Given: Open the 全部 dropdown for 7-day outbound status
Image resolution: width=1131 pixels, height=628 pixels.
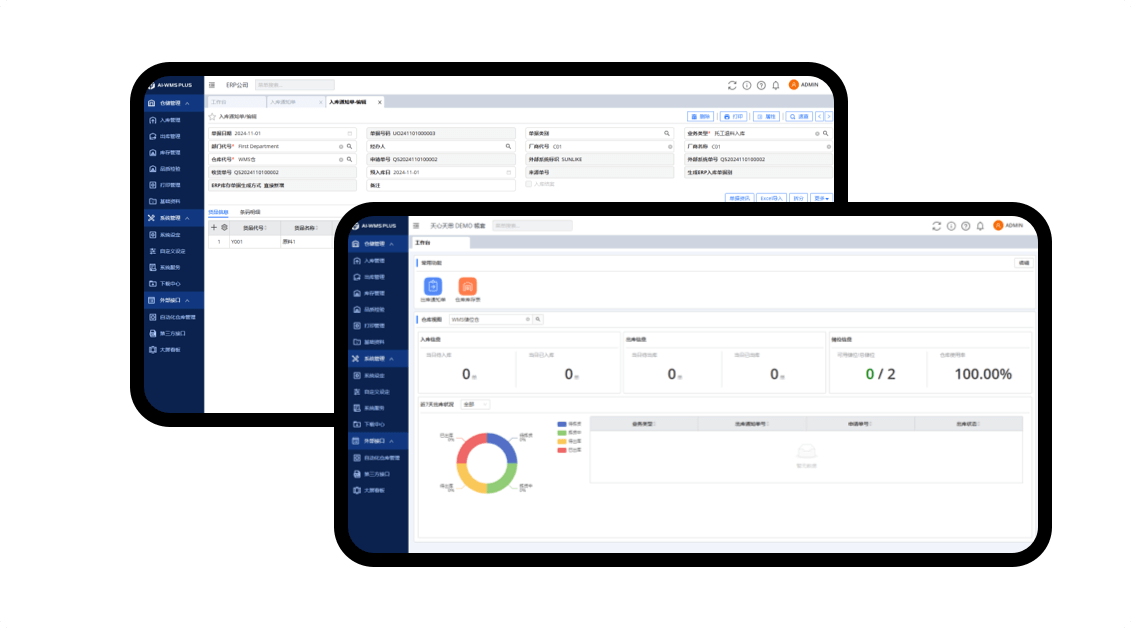Looking at the screenshot, I should click(475, 404).
